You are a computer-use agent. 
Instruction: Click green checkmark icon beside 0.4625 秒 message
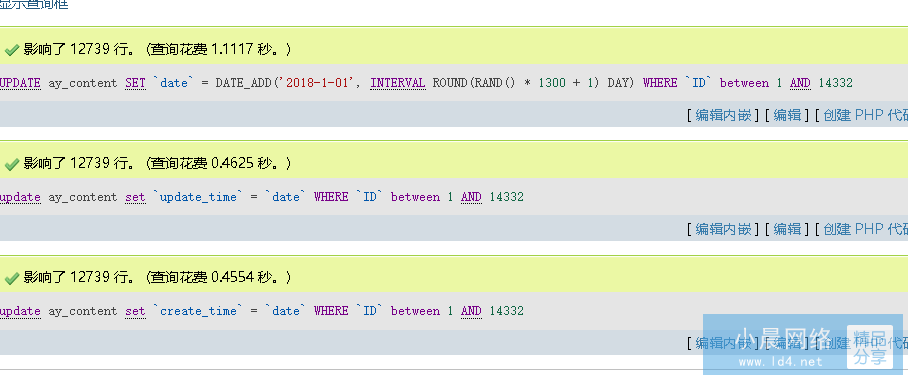pos(12,165)
